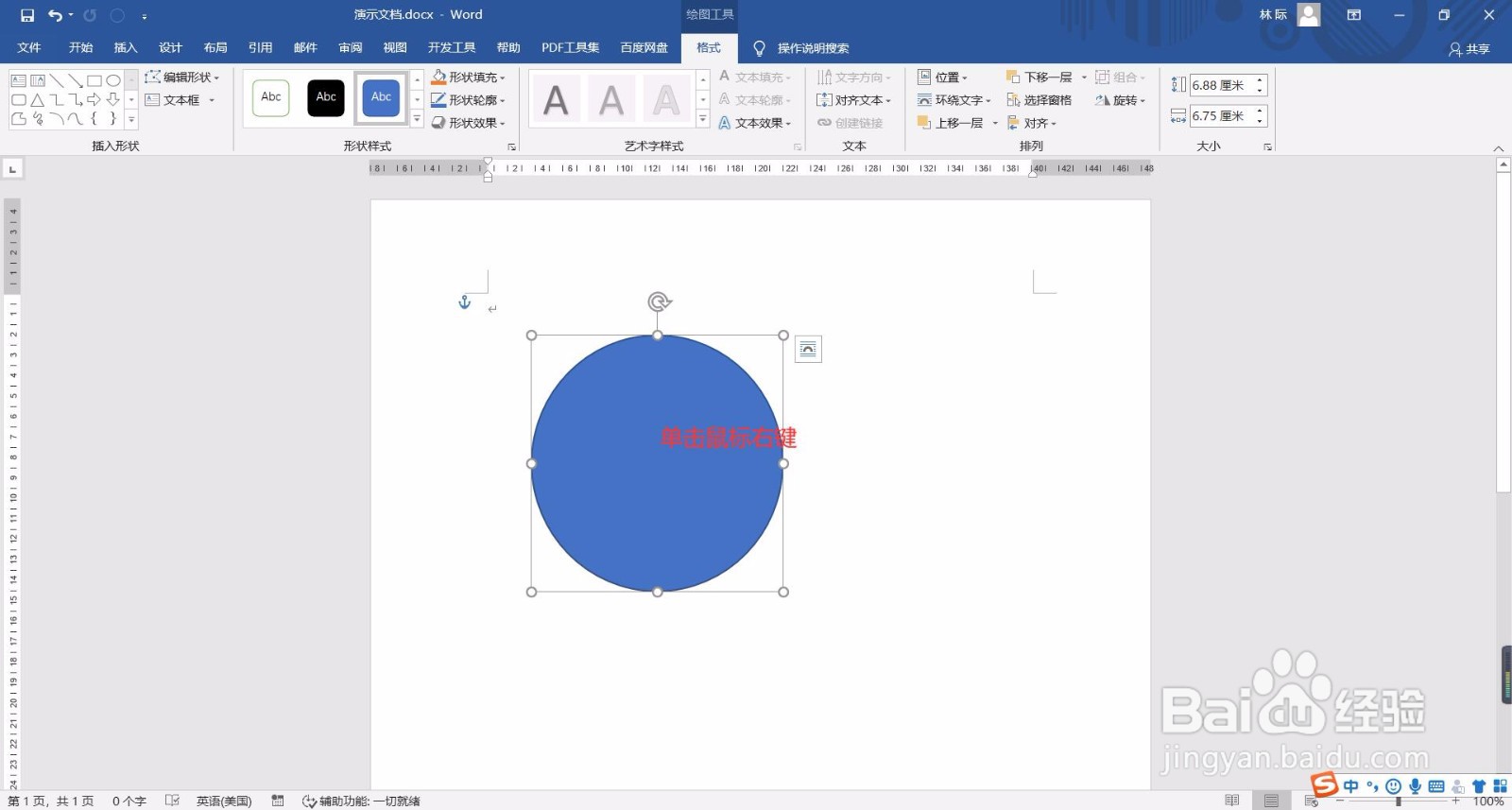Click the zoom slider handle
1512x810 pixels.
click(x=1399, y=801)
